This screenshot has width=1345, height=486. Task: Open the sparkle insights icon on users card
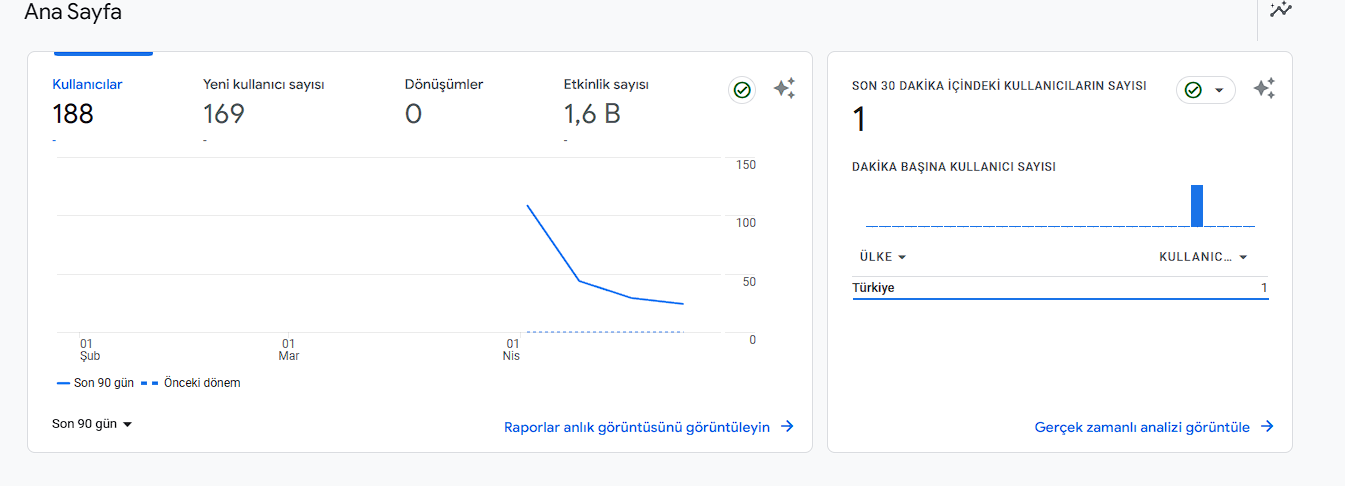(x=785, y=89)
